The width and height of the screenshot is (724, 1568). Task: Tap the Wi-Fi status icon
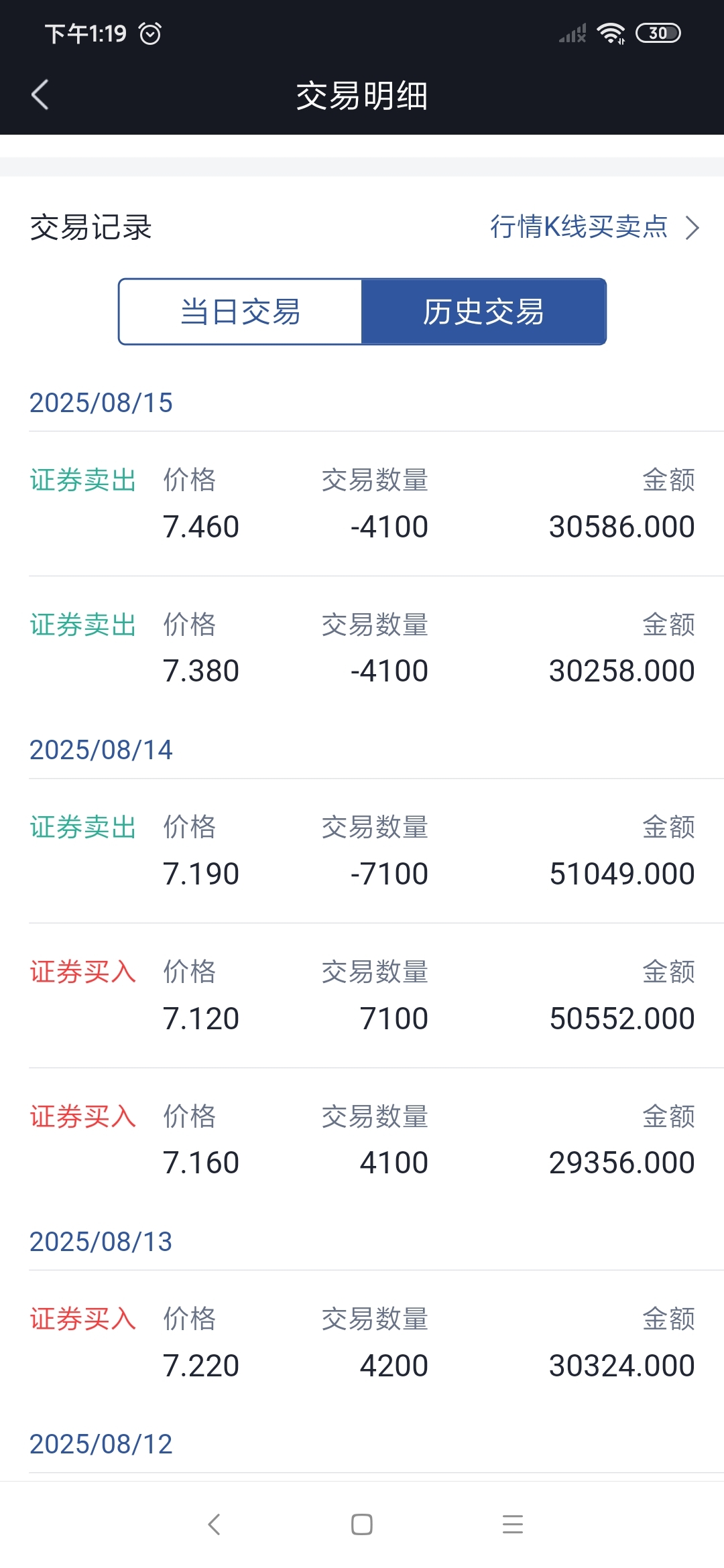[611, 34]
